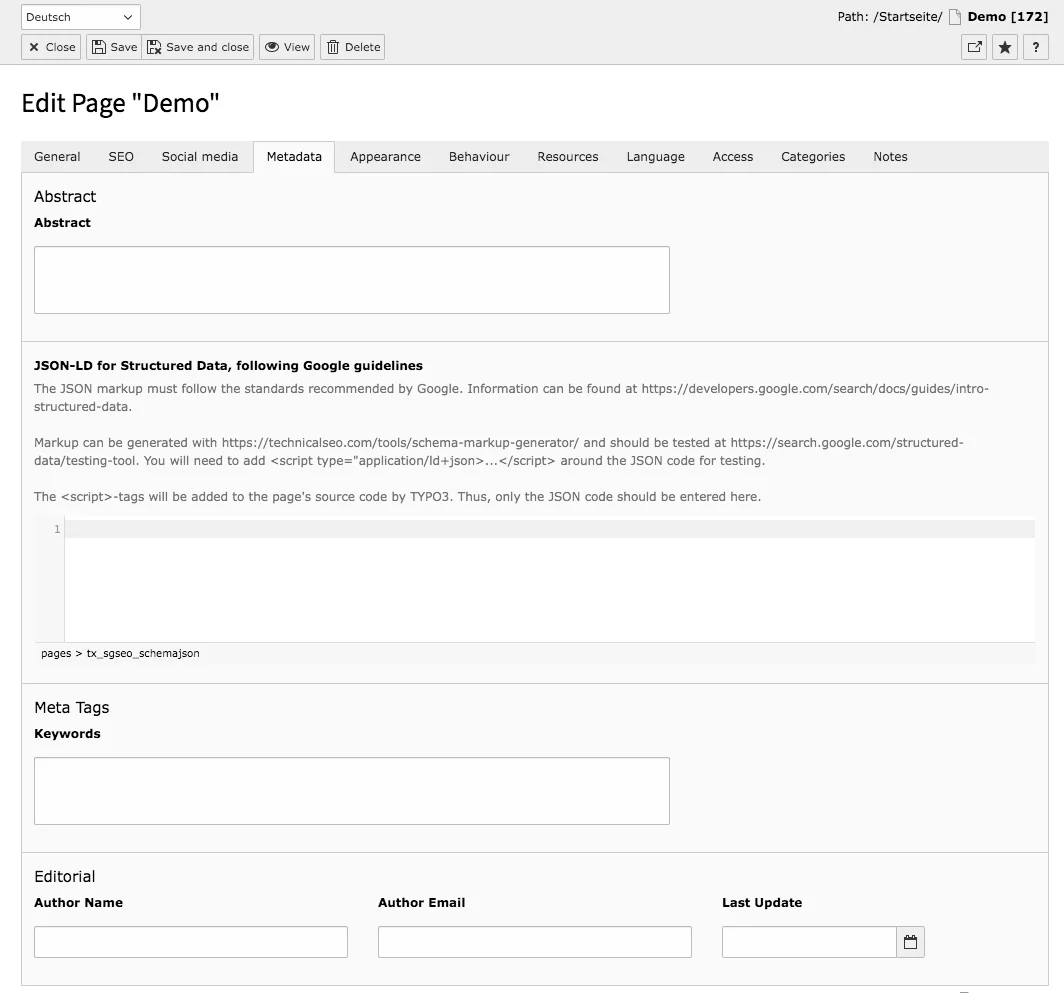Click the Close button in the toolbar
This screenshot has width=1064, height=993.
(x=50, y=46)
